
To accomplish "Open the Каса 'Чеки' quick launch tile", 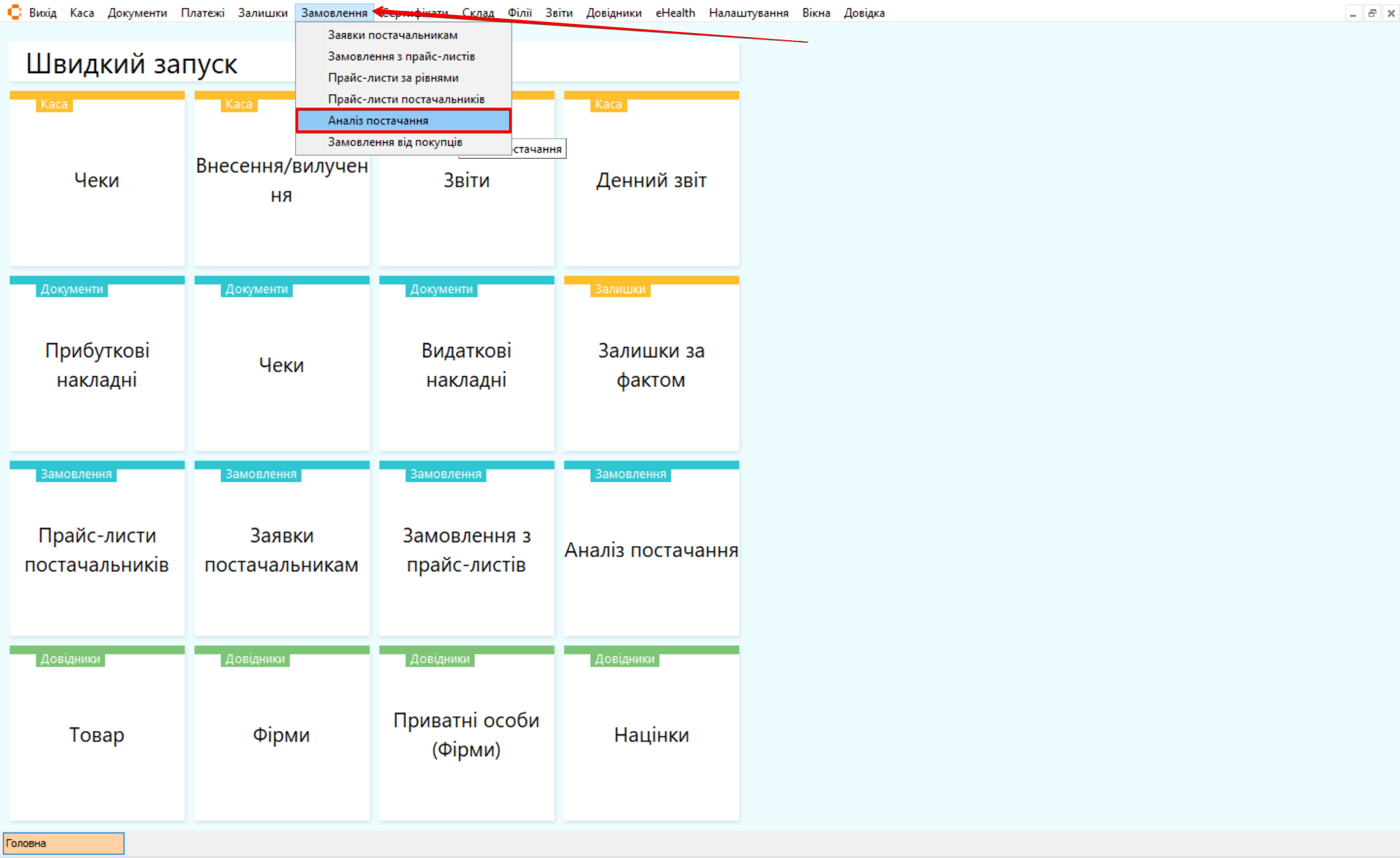I will [x=97, y=180].
